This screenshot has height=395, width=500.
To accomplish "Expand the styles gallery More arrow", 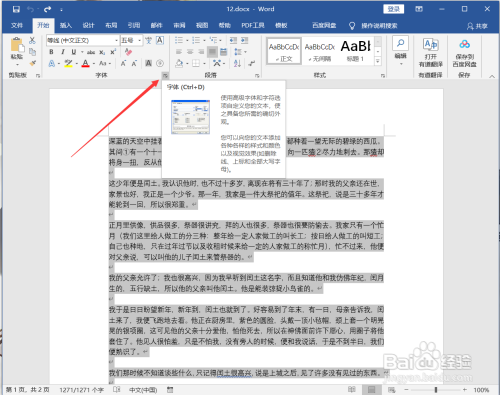I will 378,61.
